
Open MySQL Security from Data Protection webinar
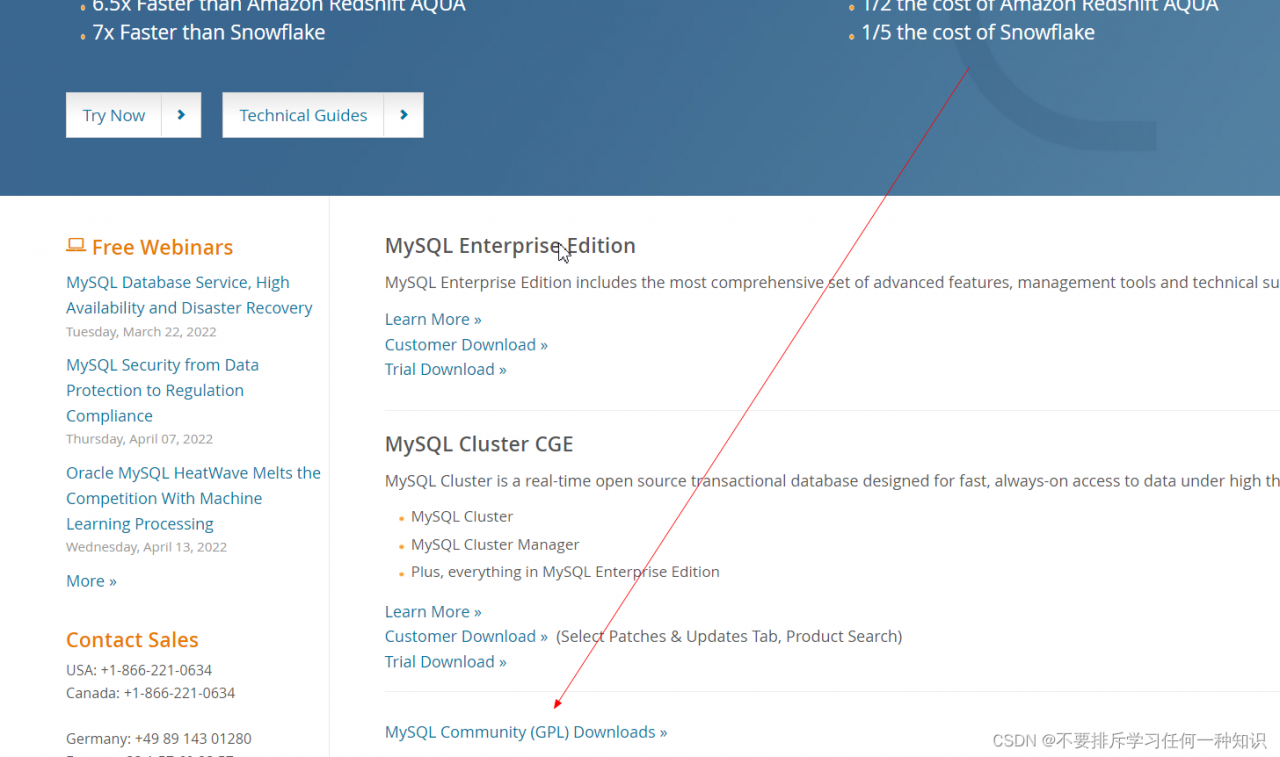(x=162, y=390)
